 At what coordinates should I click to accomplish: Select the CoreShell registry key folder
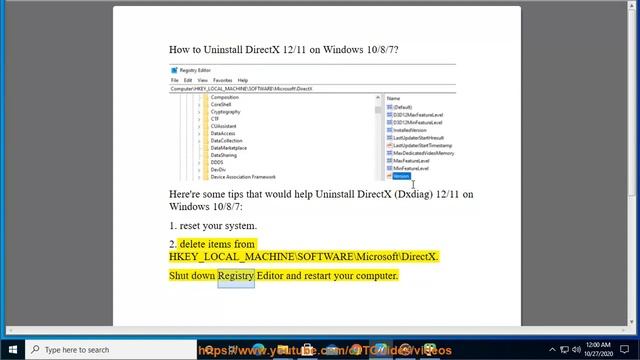click(220, 104)
